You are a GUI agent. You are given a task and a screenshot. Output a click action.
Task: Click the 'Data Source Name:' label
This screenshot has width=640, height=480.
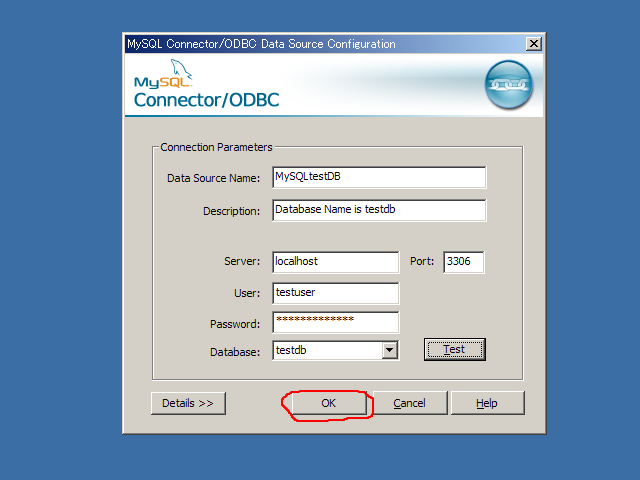click(x=213, y=178)
